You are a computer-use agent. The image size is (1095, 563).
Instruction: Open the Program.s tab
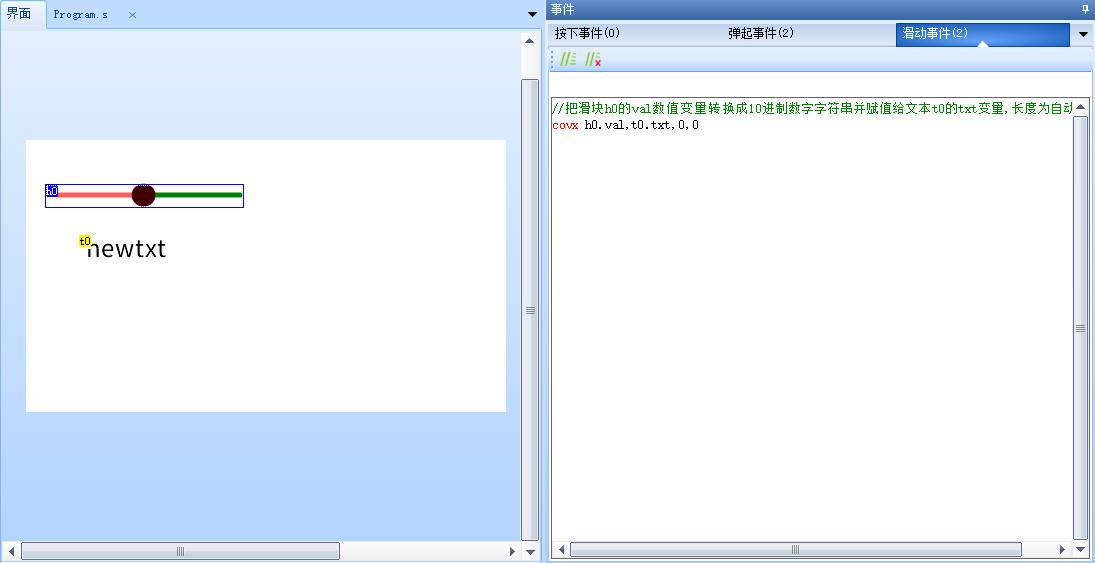click(x=81, y=15)
